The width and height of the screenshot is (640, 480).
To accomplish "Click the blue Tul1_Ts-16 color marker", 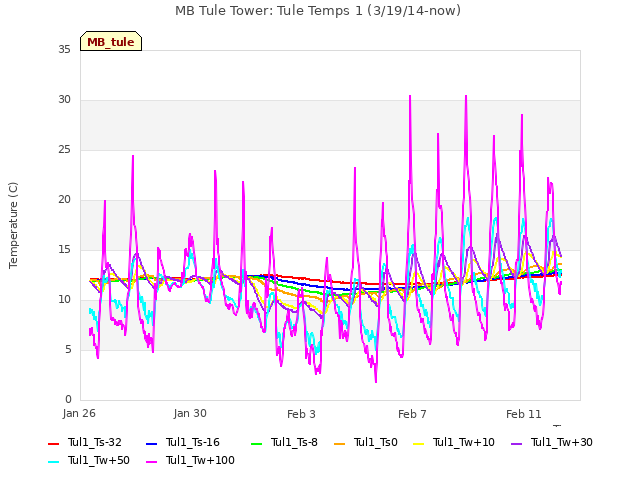I will [x=151, y=444].
